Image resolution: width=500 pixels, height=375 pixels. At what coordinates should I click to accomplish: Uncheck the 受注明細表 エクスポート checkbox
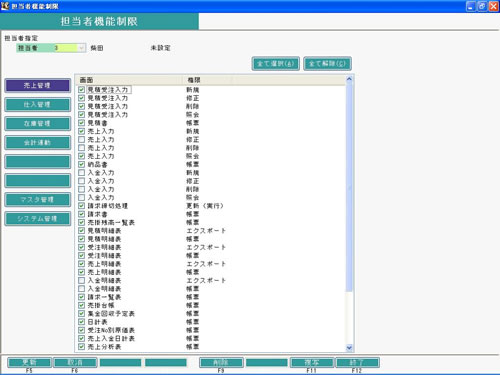(81, 247)
